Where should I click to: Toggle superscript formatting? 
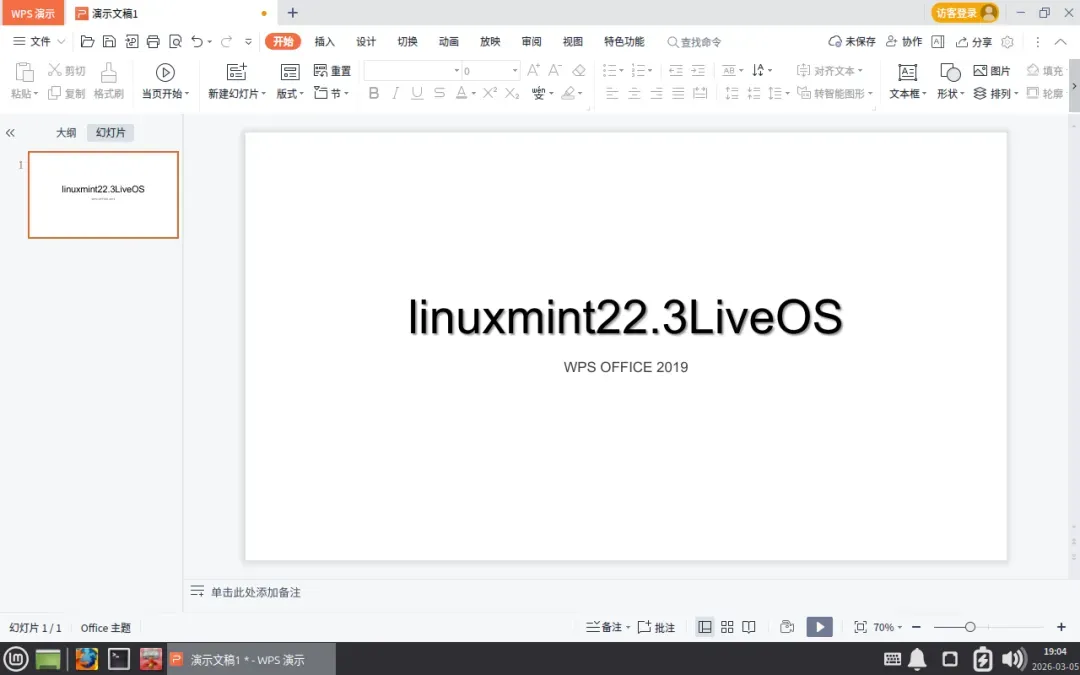point(489,93)
